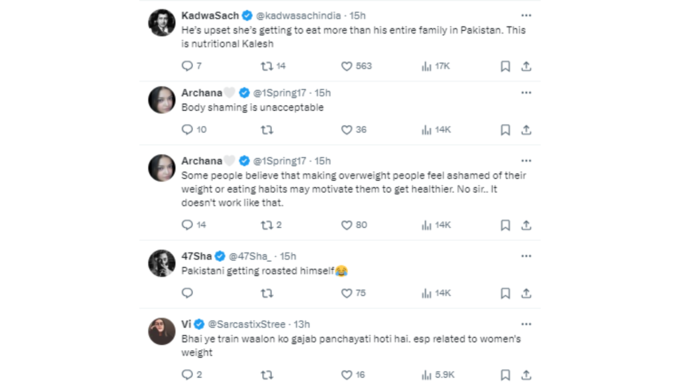Like Archana's tweet with 80 likes
This screenshot has height=383, width=680.
tap(354, 225)
